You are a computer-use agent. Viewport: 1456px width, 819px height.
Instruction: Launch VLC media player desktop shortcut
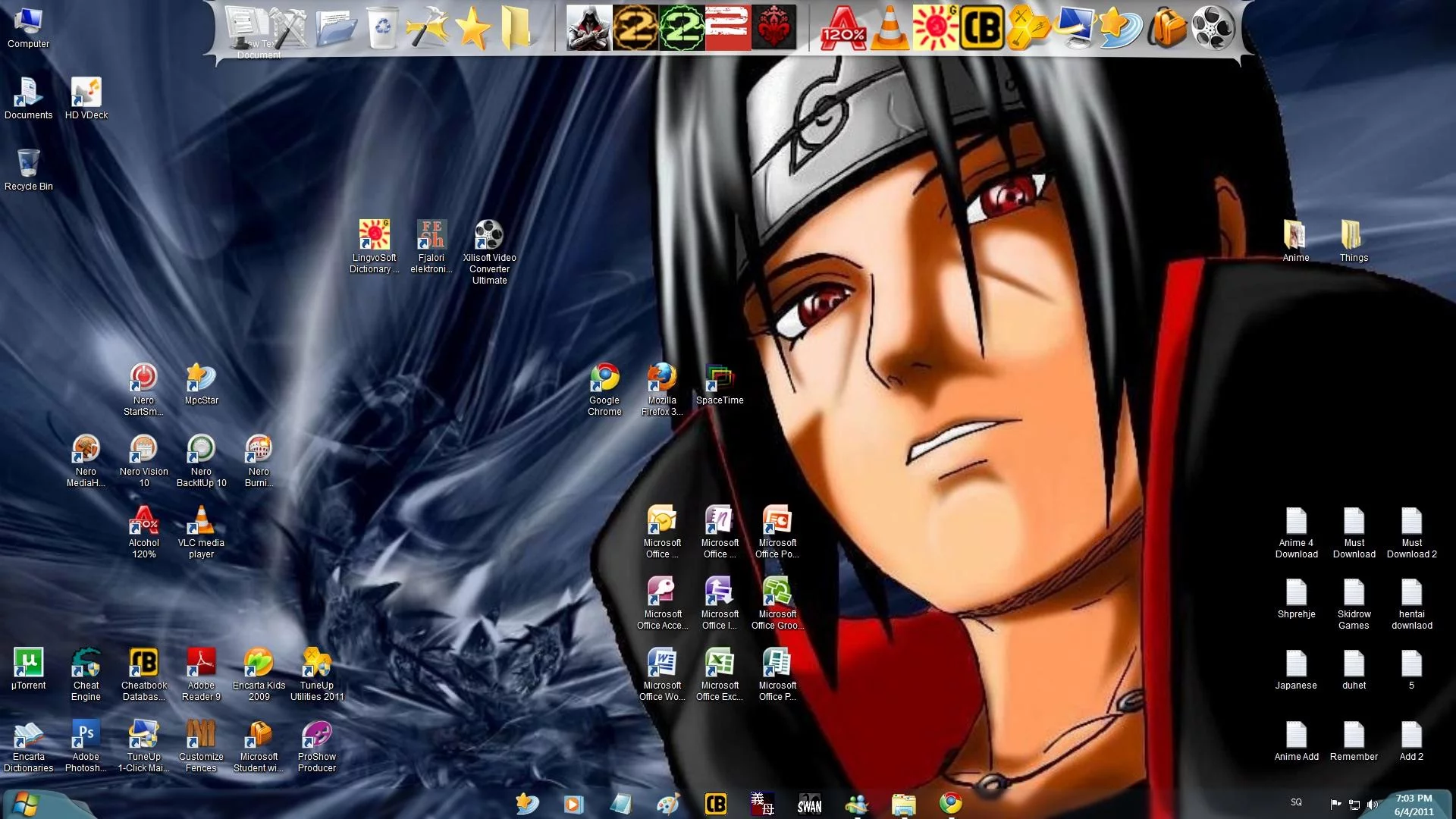201,532
